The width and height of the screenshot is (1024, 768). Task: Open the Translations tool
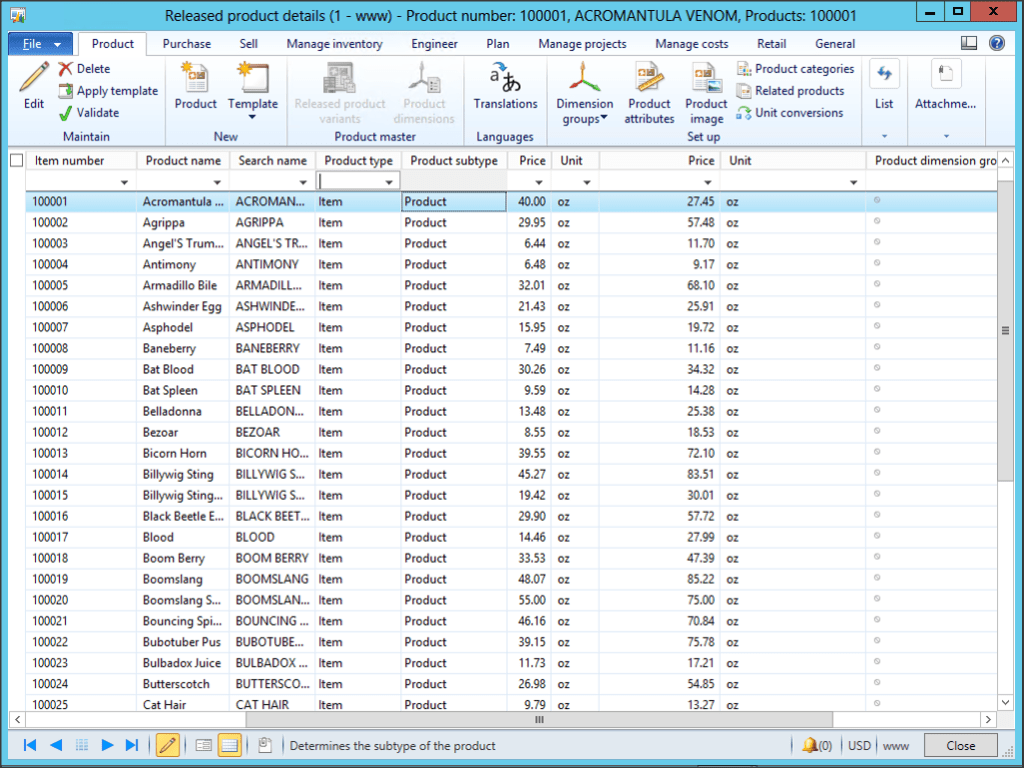tap(505, 90)
